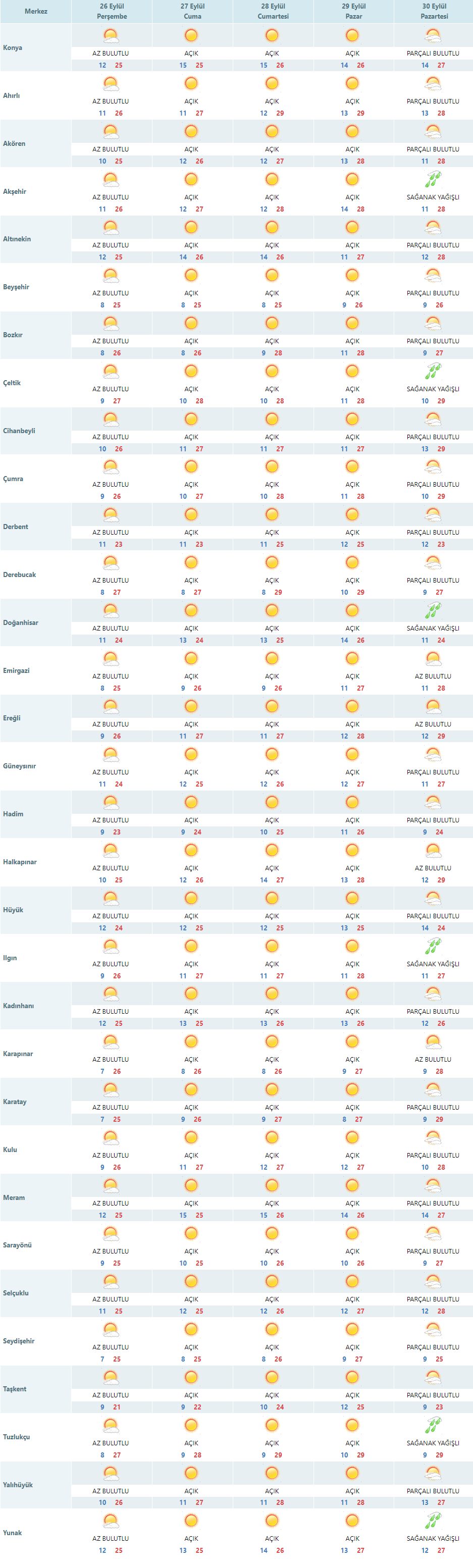Image resolution: width=473 pixels, height=1568 pixels.
Task: Click the Halkapınar district name
Action: pos(20,862)
